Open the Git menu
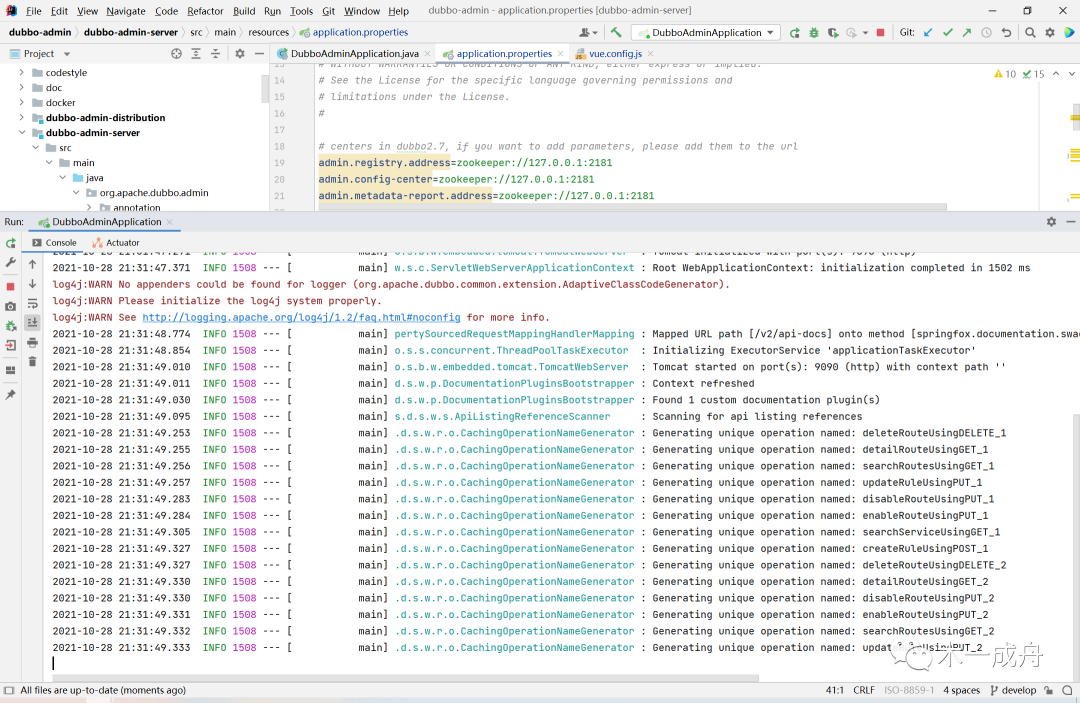The image size is (1080, 703). [329, 11]
